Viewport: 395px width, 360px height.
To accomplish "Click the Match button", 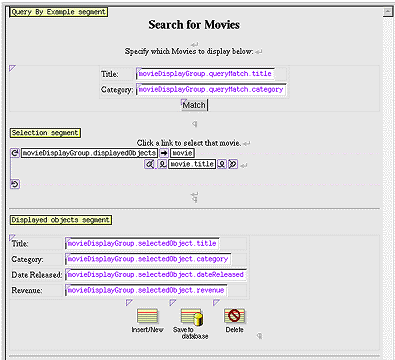I will pyautogui.click(x=194, y=105).
